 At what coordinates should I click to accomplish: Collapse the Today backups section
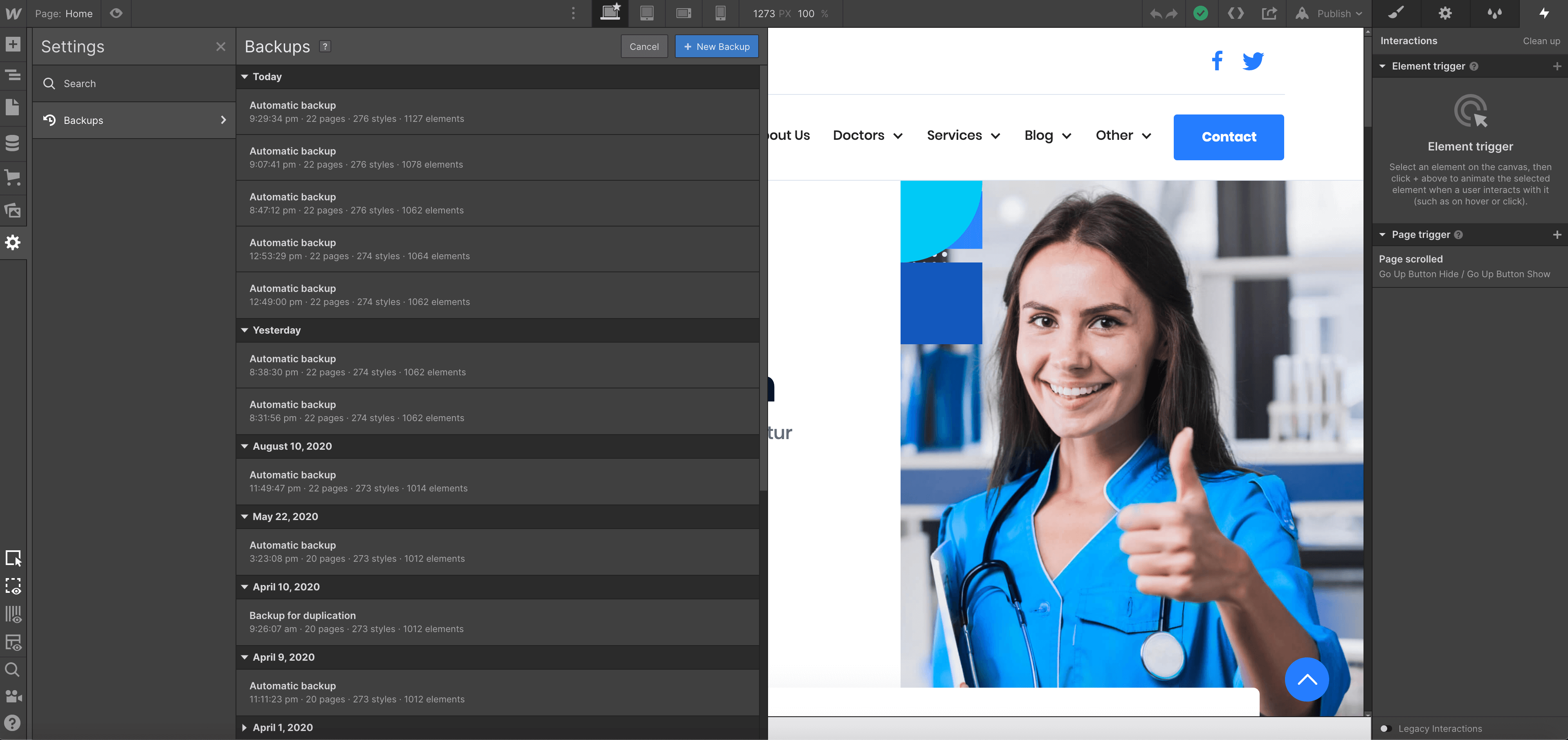tap(245, 77)
